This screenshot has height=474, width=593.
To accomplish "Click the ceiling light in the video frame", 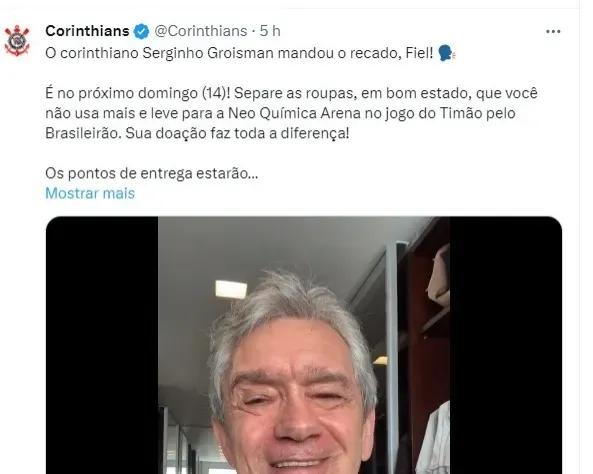I will coord(231,289).
